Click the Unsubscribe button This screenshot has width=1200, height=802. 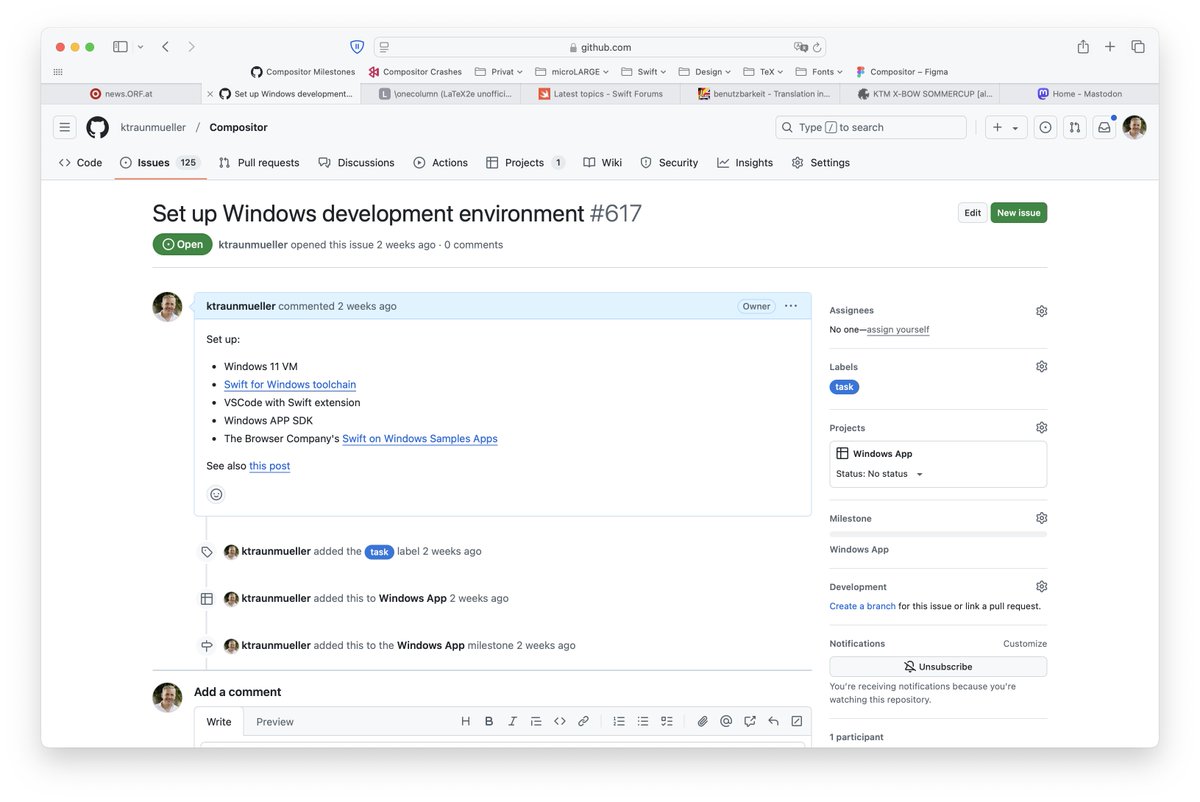(938, 667)
